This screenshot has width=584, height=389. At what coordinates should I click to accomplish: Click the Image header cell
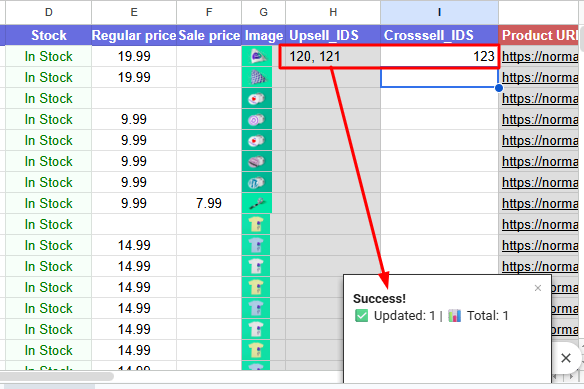(263, 35)
